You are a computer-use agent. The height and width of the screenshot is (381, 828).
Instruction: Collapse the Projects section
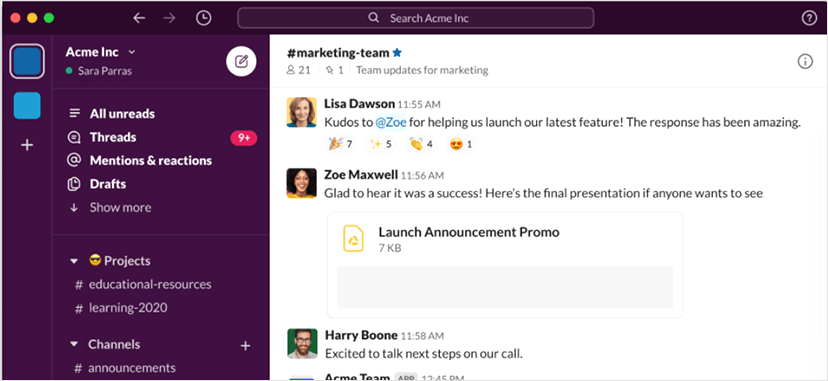74,261
